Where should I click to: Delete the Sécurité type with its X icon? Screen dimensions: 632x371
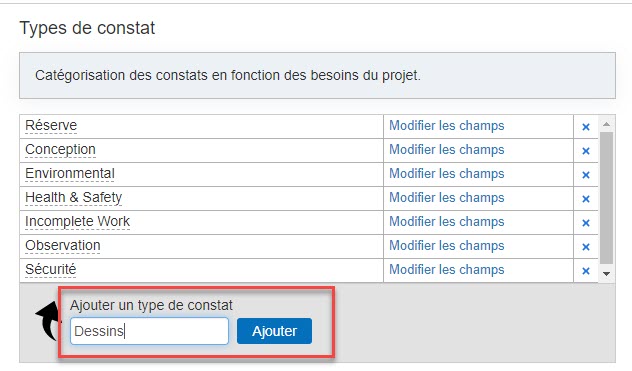(586, 271)
